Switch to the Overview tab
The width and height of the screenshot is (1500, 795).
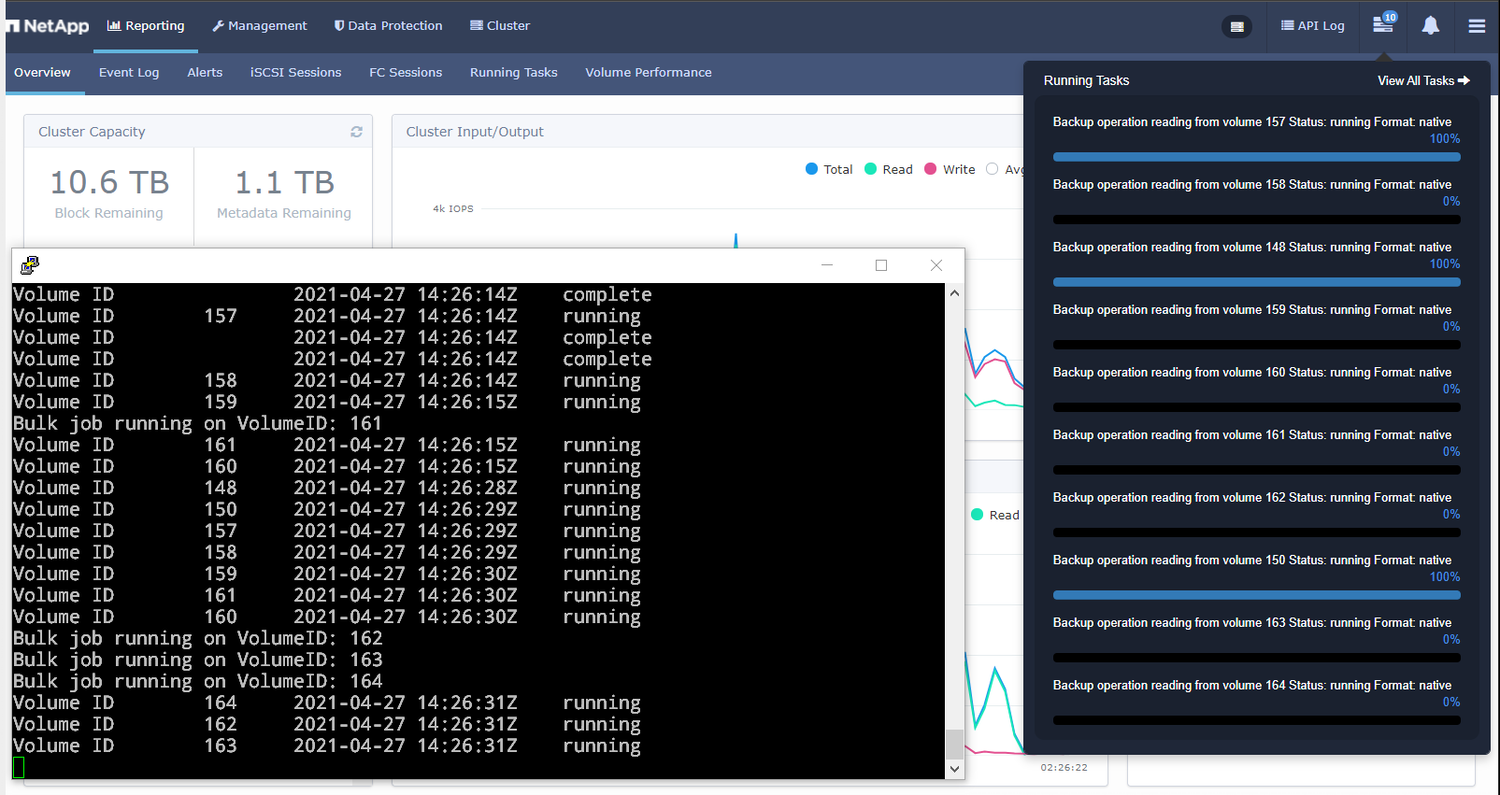click(x=42, y=72)
